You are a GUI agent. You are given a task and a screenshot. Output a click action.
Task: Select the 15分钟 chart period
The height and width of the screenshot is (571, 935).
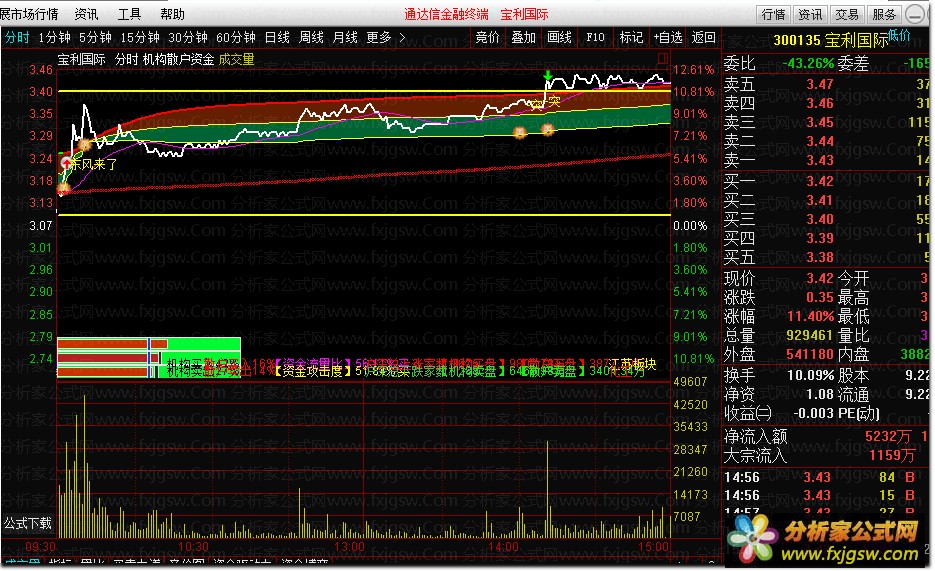tap(140, 38)
